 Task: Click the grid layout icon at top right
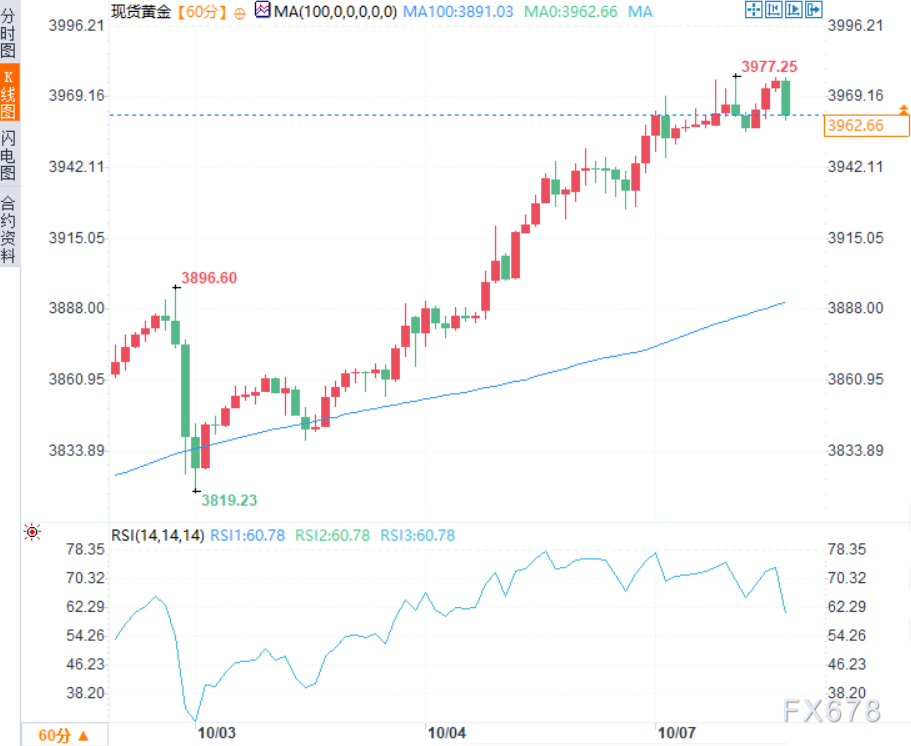(775, 11)
